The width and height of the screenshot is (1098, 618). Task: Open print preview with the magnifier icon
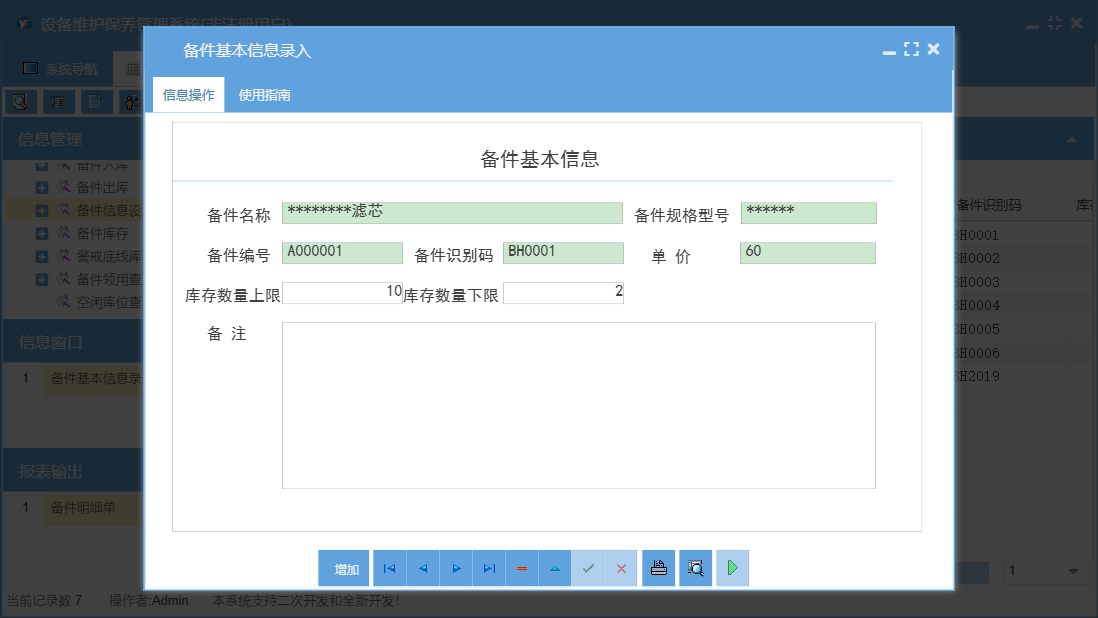695,568
